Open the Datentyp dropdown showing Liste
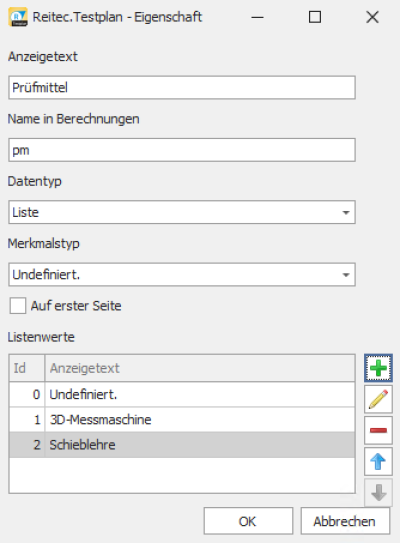The image size is (400, 543). [x=182, y=212]
